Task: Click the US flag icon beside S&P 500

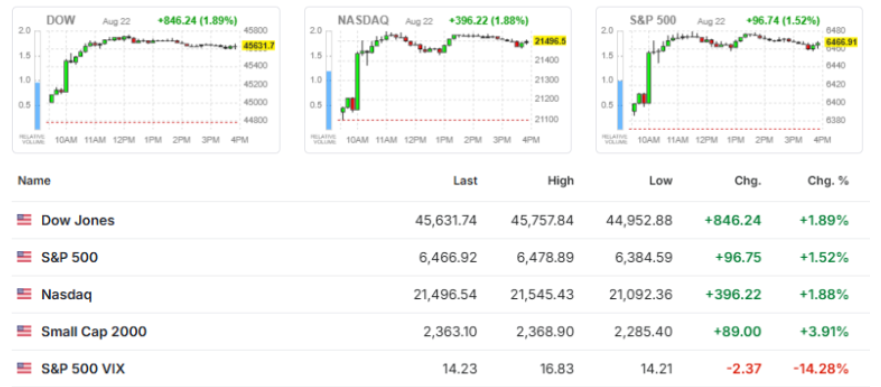Action: click(24, 257)
